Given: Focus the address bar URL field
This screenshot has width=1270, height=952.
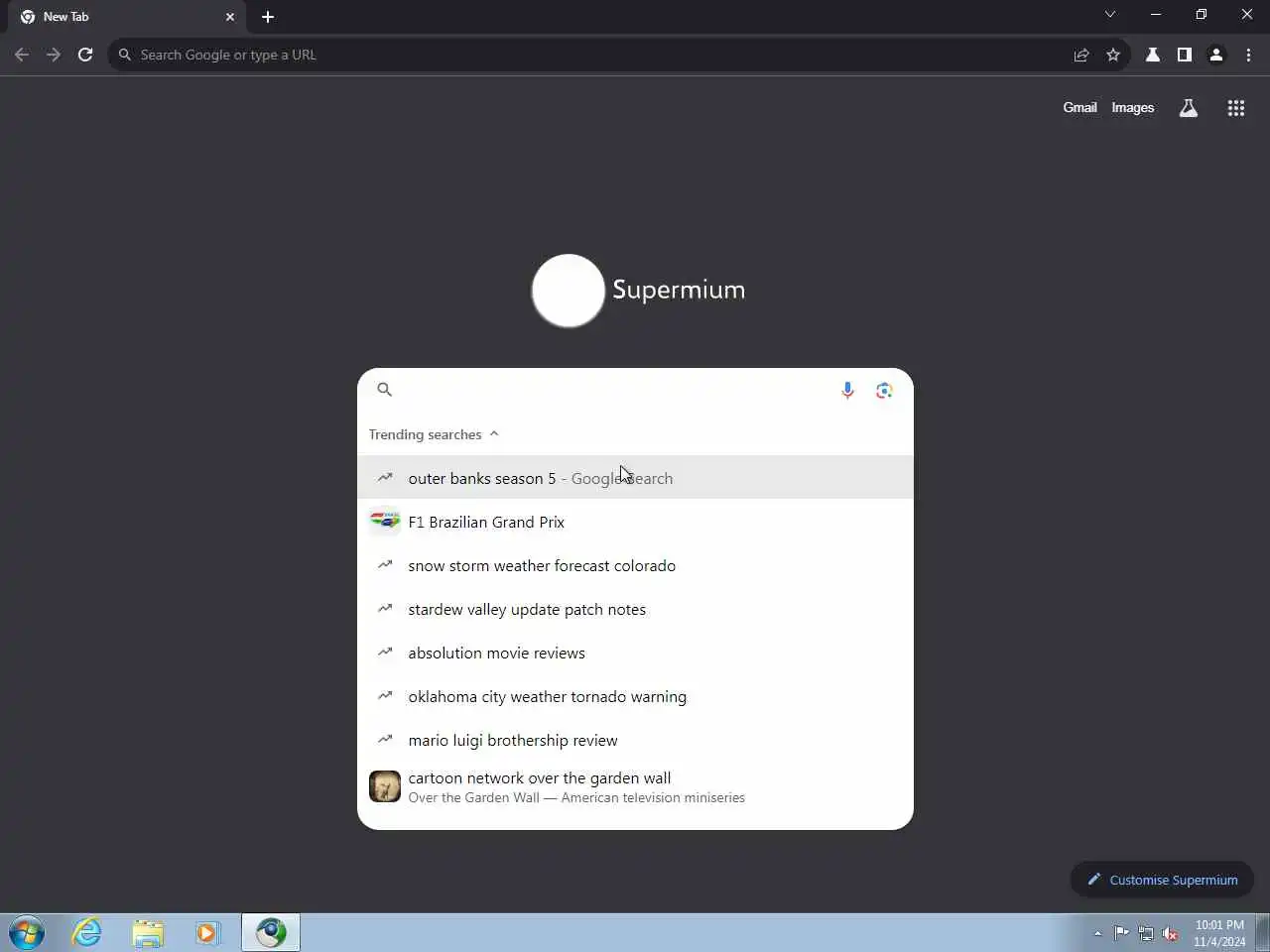Looking at the screenshot, I should pos(595,55).
